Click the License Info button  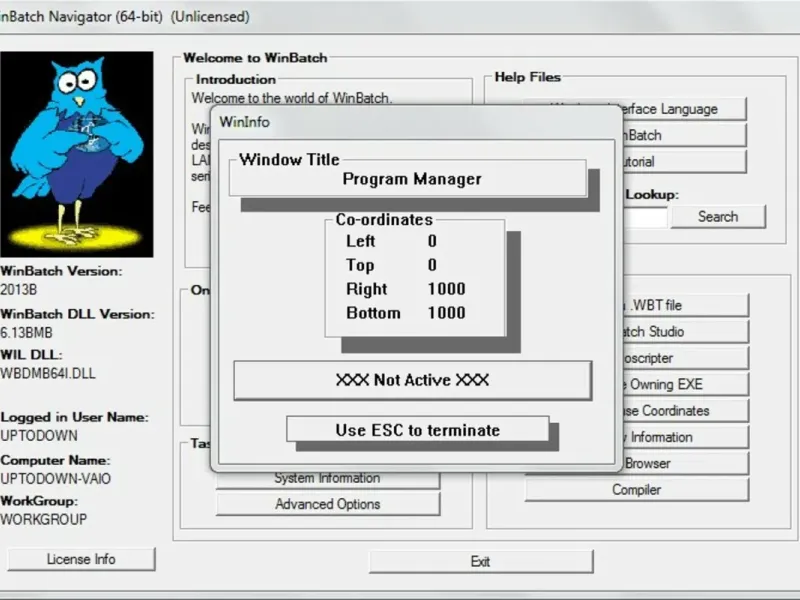pyautogui.click(x=81, y=559)
